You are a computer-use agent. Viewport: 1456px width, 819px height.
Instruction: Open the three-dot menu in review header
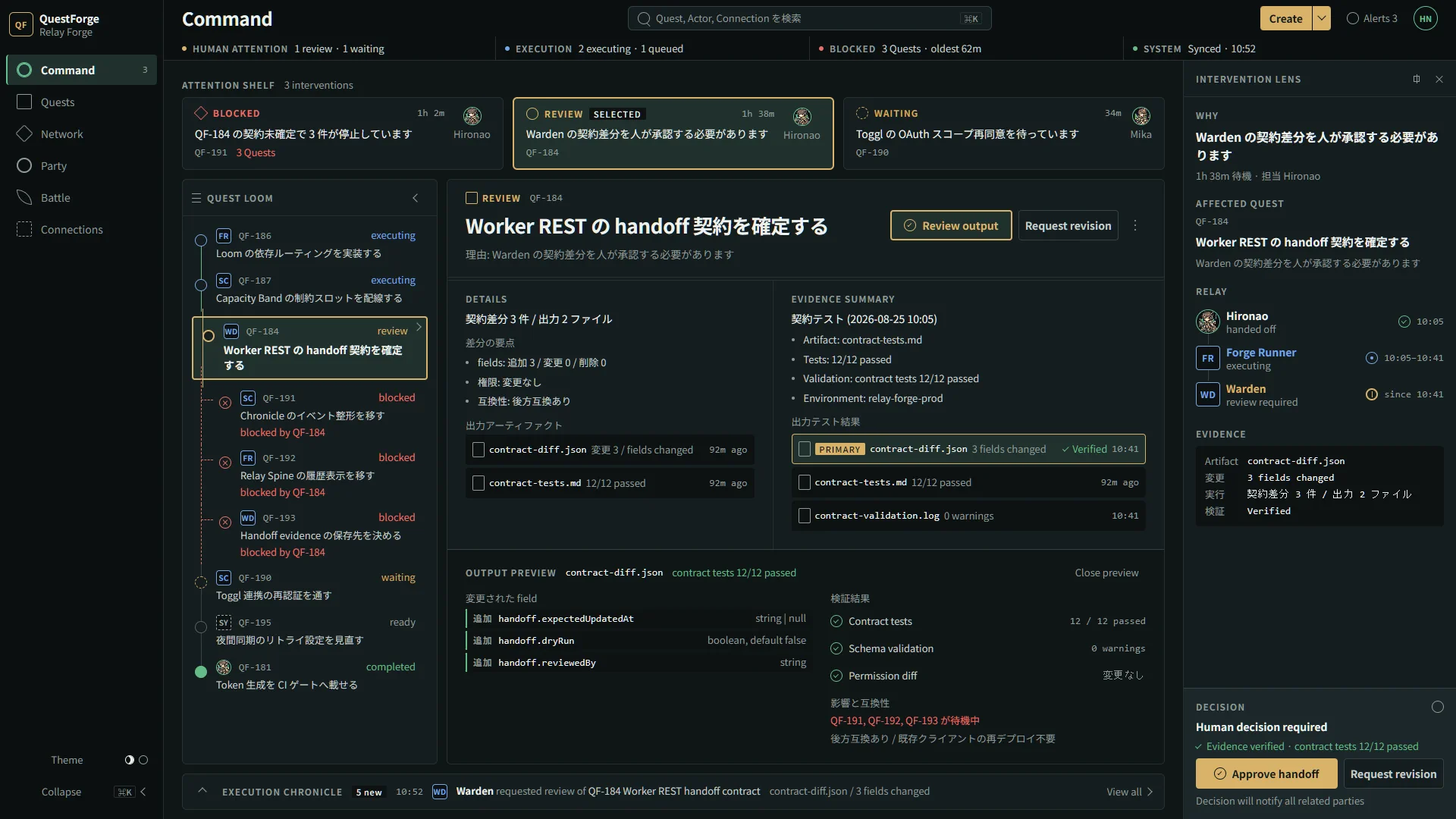pyautogui.click(x=1135, y=225)
